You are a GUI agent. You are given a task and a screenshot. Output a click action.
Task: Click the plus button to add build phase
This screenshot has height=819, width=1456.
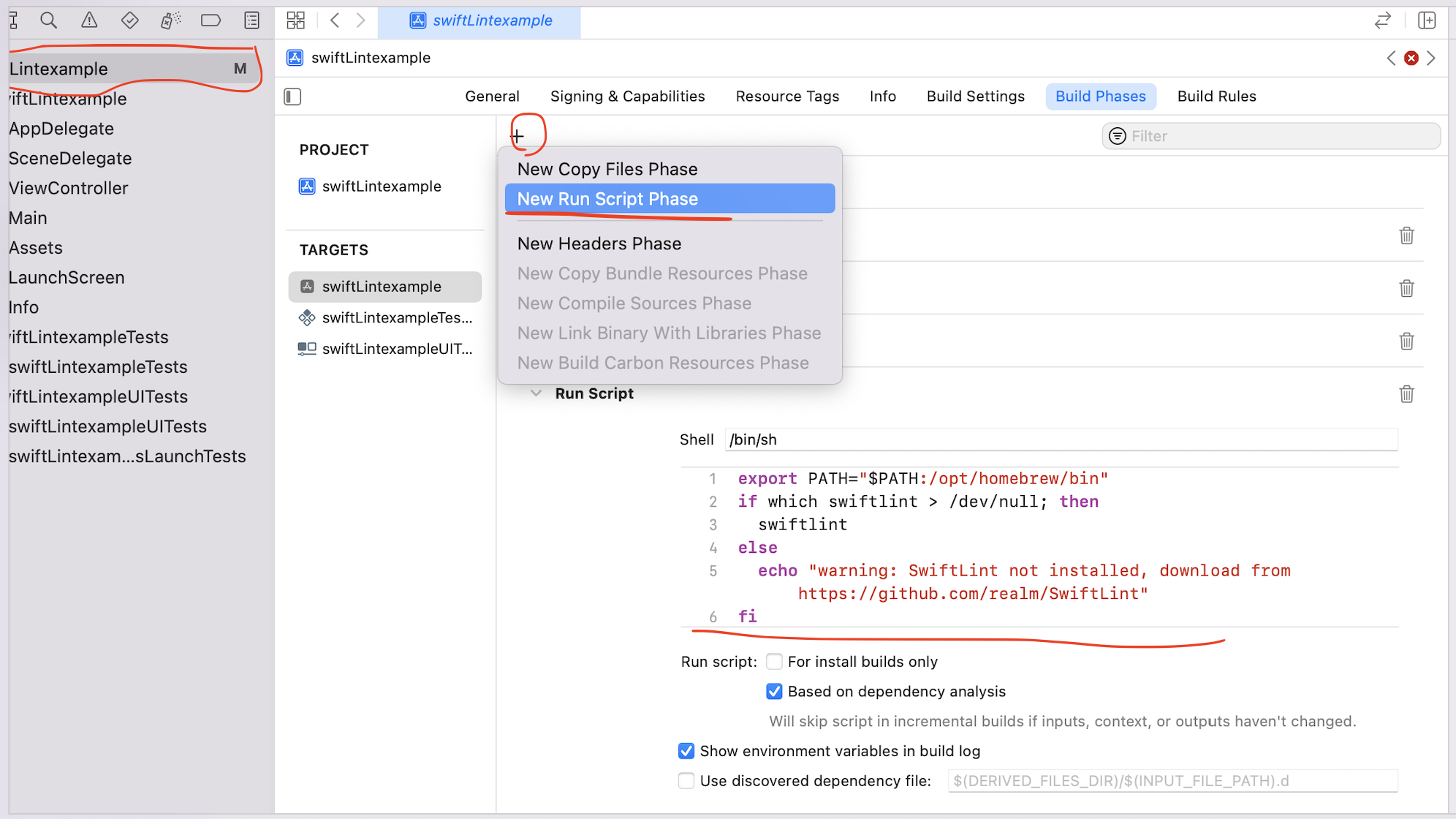[x=517, y=136]
